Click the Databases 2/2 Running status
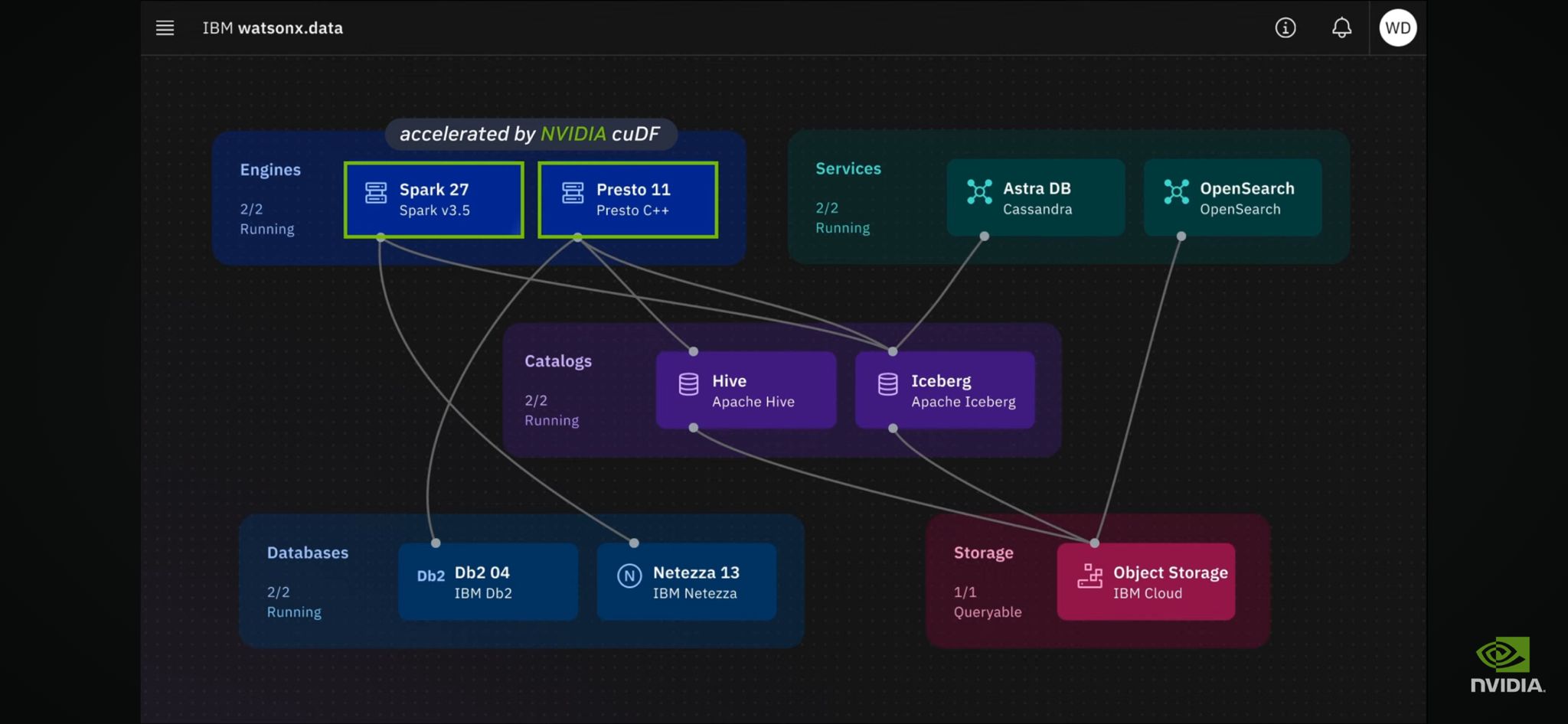 pos(294,602)
